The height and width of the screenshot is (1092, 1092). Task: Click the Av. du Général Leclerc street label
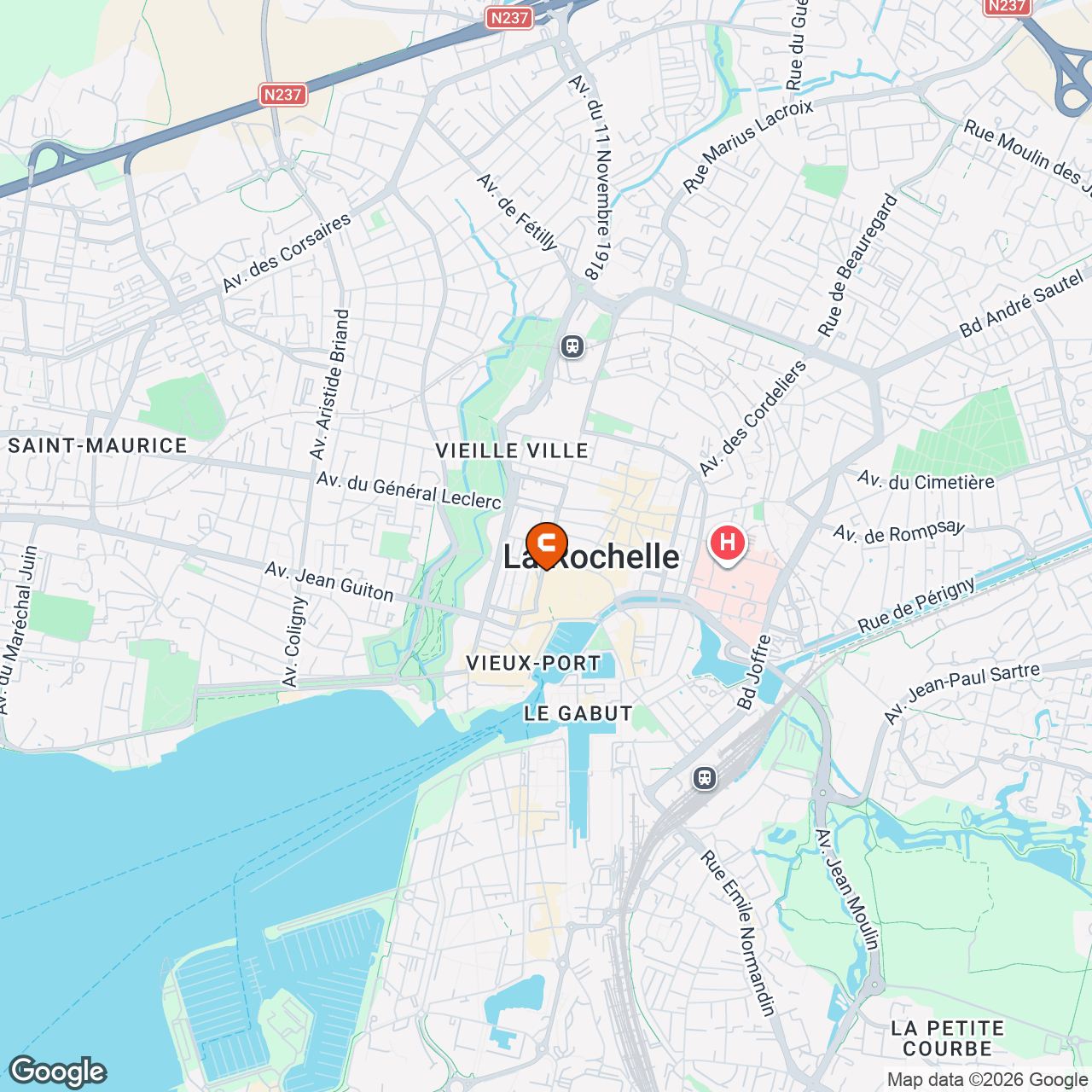409,491
